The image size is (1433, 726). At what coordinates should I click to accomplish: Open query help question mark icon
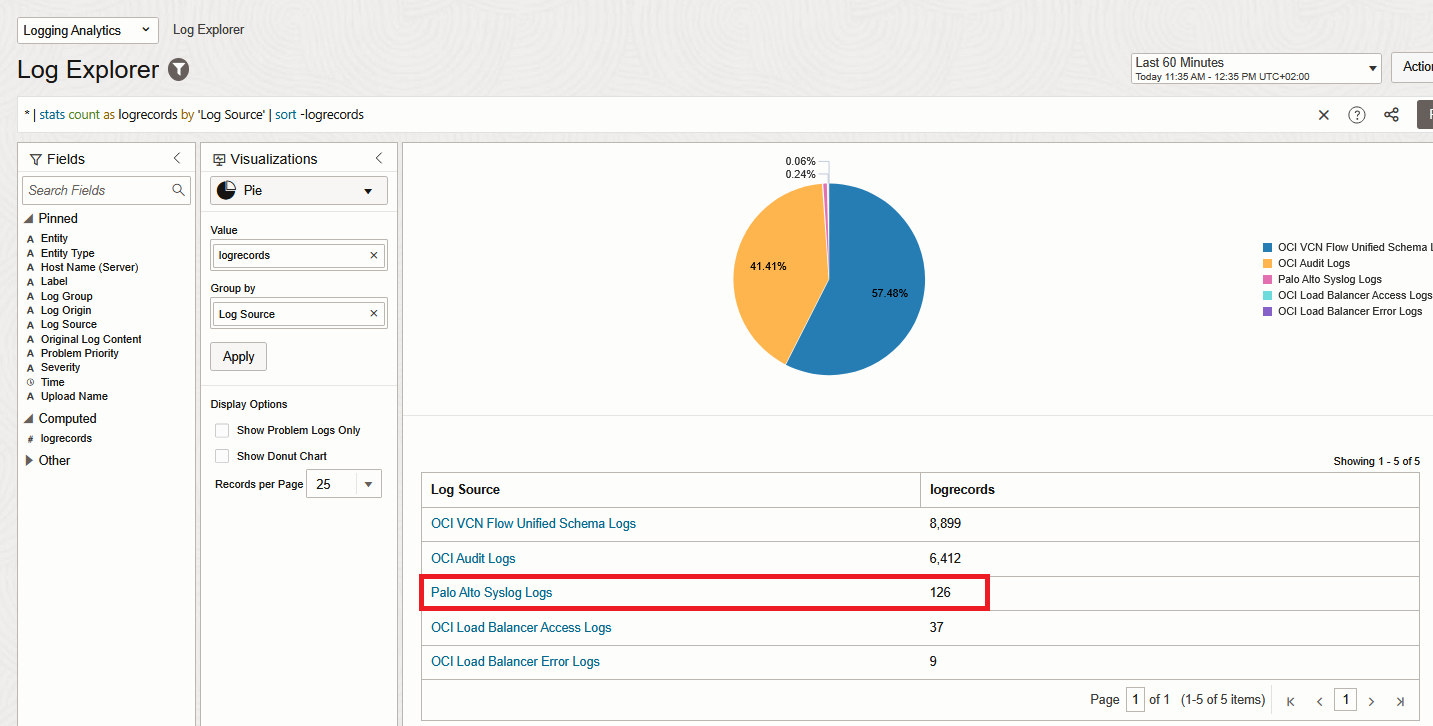1357,115
